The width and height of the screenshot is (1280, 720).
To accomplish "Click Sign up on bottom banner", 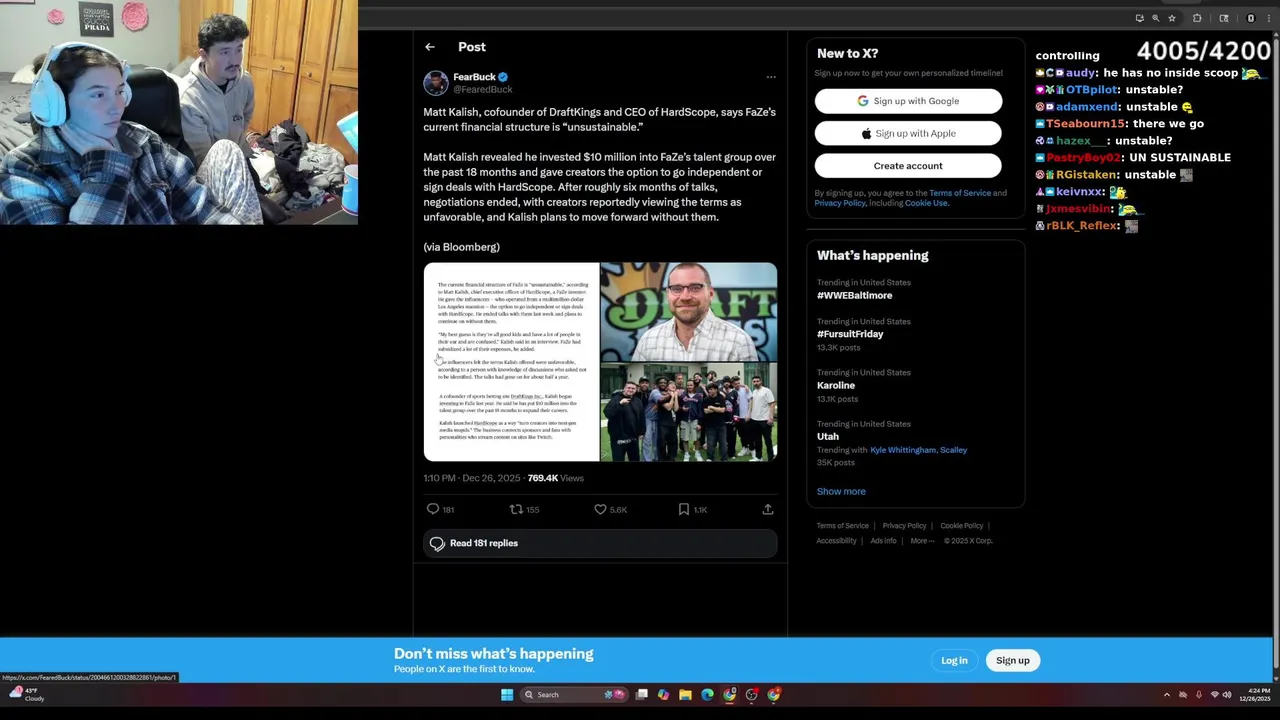I will (1012, 660).
